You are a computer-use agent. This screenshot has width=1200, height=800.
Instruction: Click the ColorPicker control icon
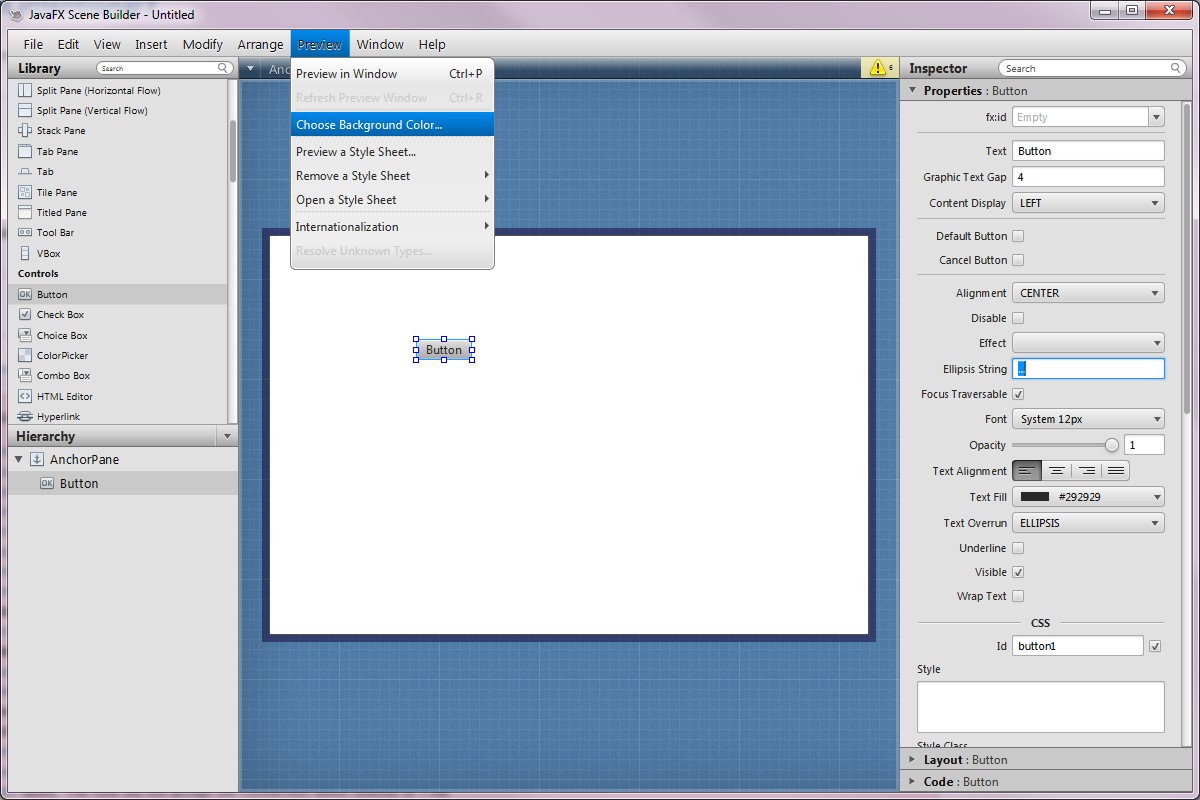click(25, 356)
